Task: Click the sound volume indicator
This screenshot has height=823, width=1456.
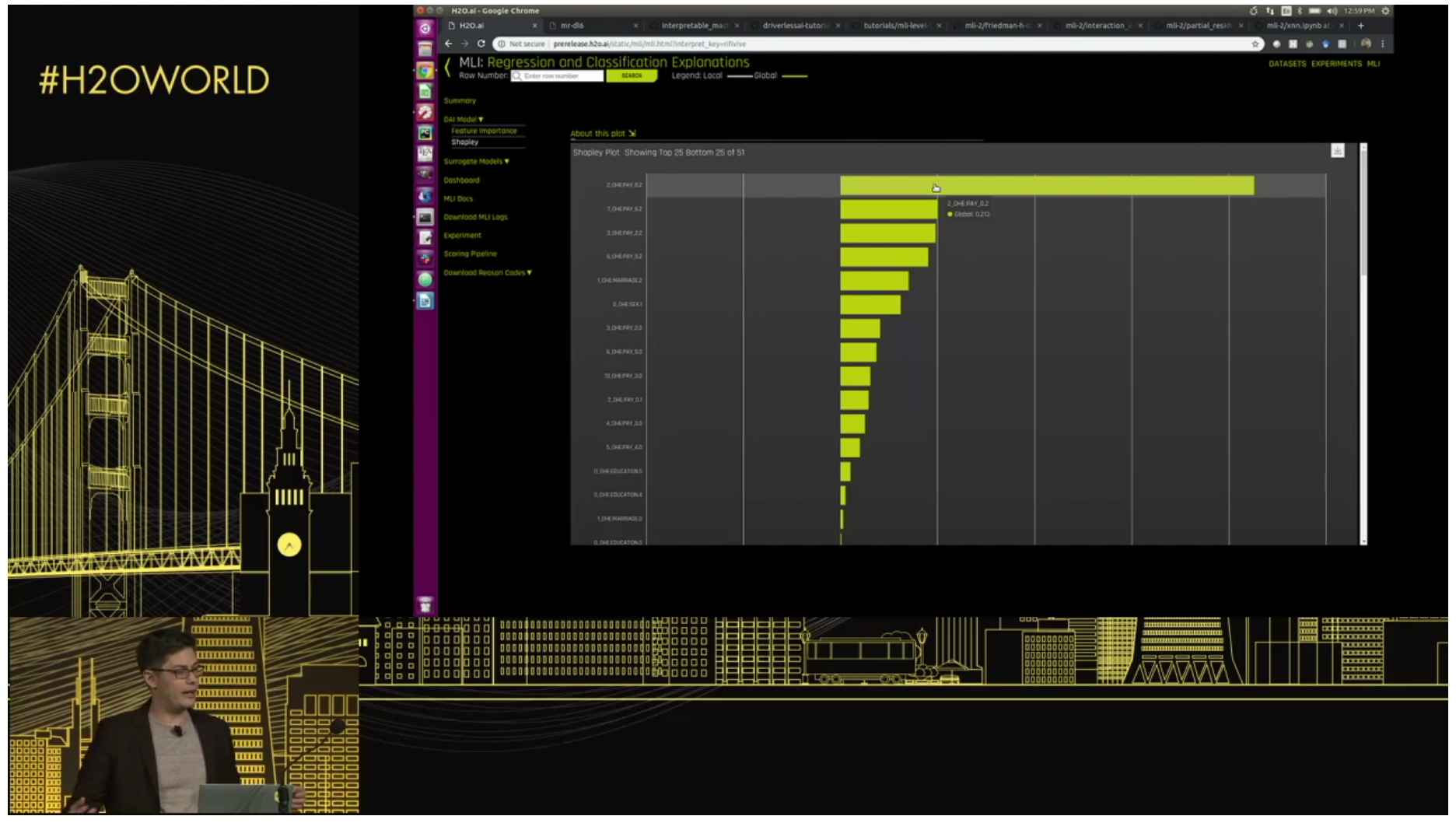Action: 1332,11
